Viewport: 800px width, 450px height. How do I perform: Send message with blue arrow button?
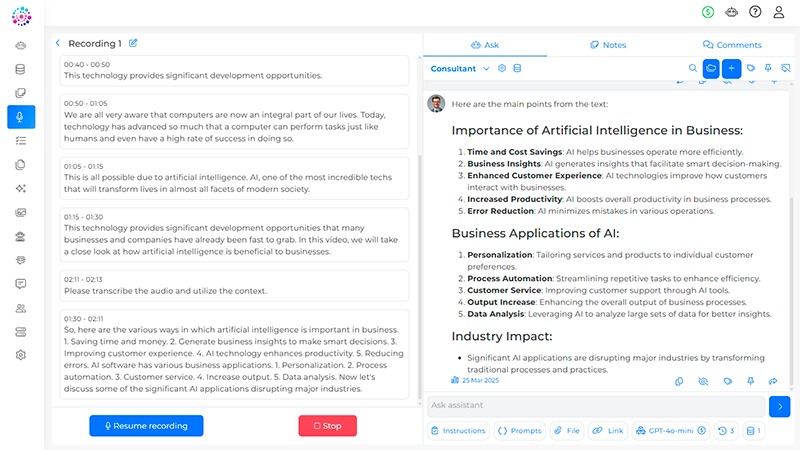(x=780, y=407)
